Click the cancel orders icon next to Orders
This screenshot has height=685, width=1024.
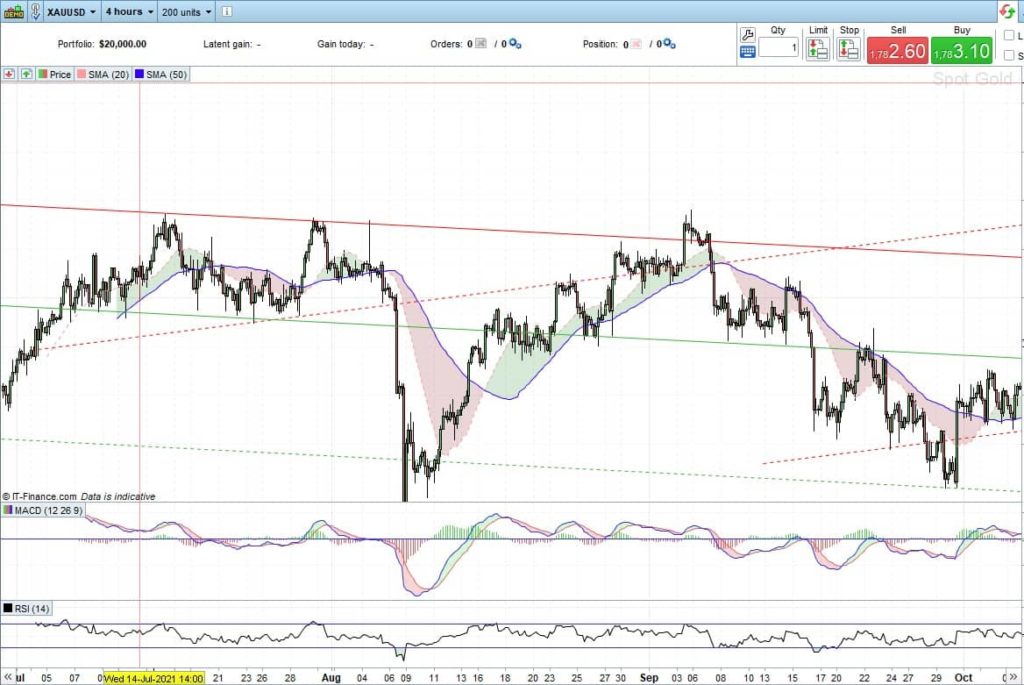coord(481,44)
